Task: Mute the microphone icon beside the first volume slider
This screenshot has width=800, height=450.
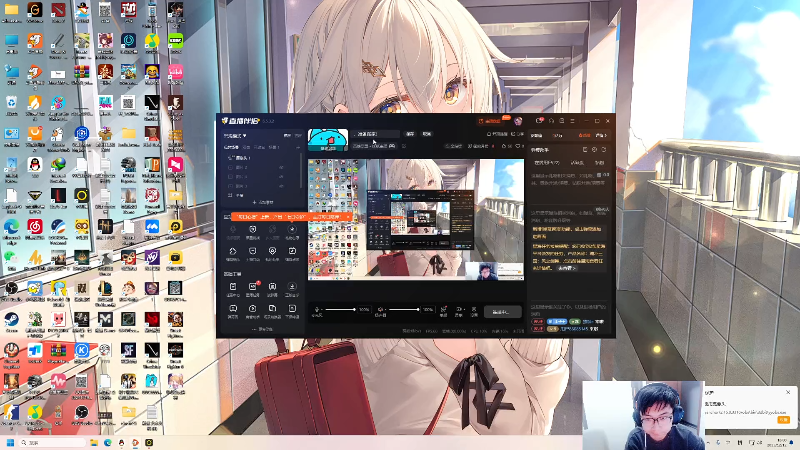Action: [317, 310]
